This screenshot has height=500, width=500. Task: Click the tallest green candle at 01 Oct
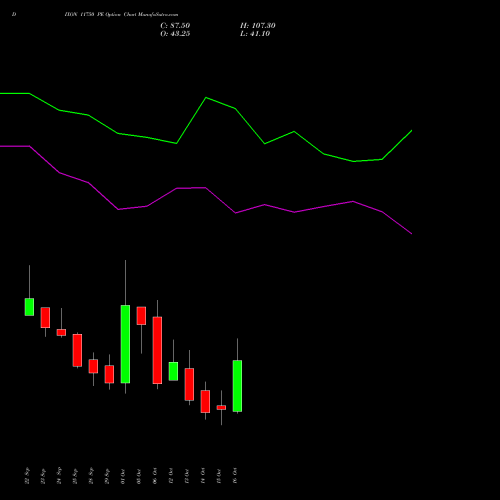(x=125, y=344)
